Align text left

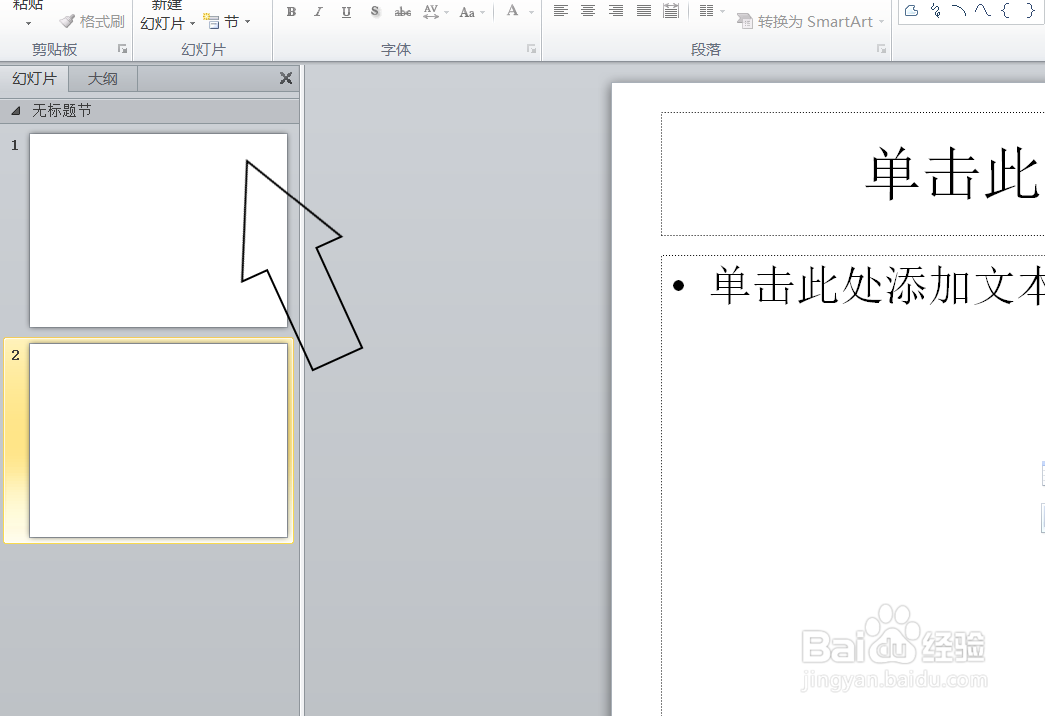(560, 11)
